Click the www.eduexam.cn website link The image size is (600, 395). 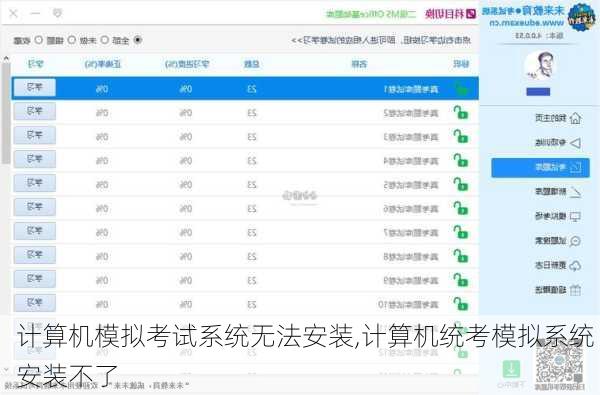527,23
